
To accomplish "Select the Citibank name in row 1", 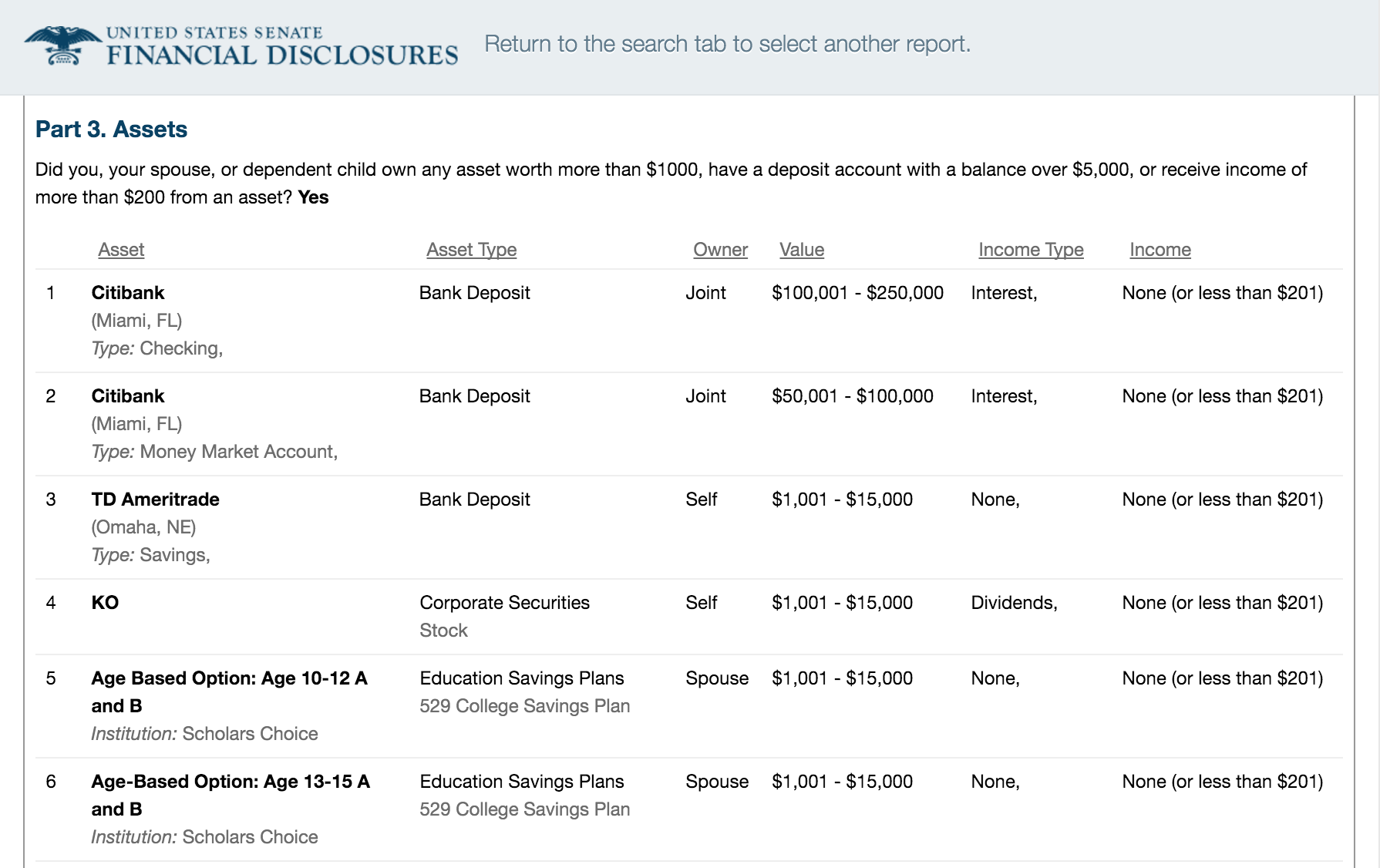I will point(128,293).
